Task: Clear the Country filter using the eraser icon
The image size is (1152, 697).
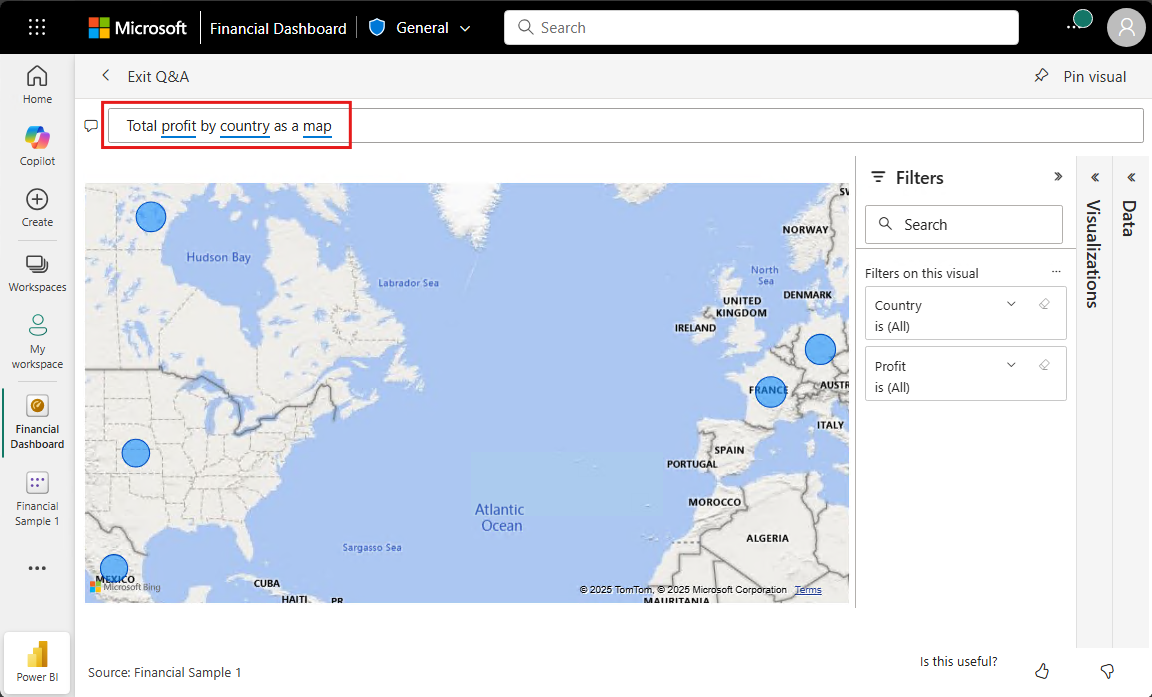Action: coord(1043,304)
